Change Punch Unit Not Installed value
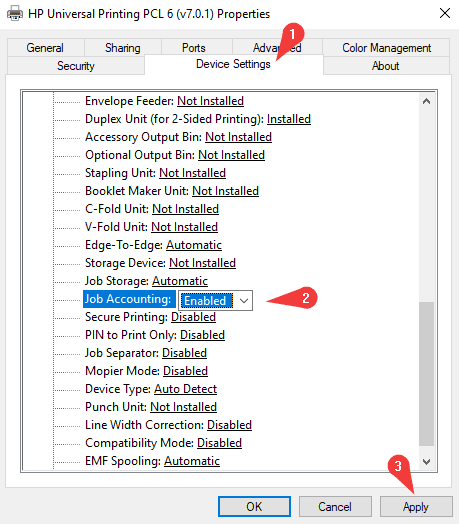The image size is (459, 524). 183,407
